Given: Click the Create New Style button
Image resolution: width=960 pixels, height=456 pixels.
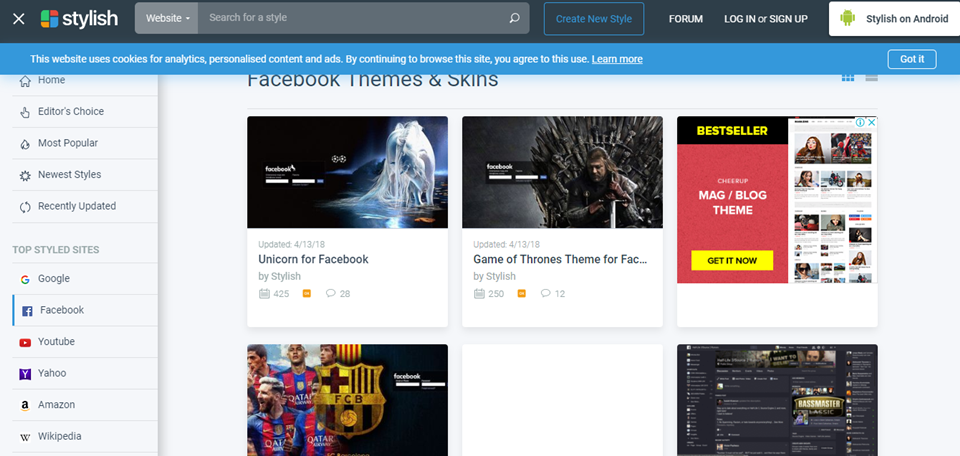Looking at the screenshot, I should click(x=594, y=19).
